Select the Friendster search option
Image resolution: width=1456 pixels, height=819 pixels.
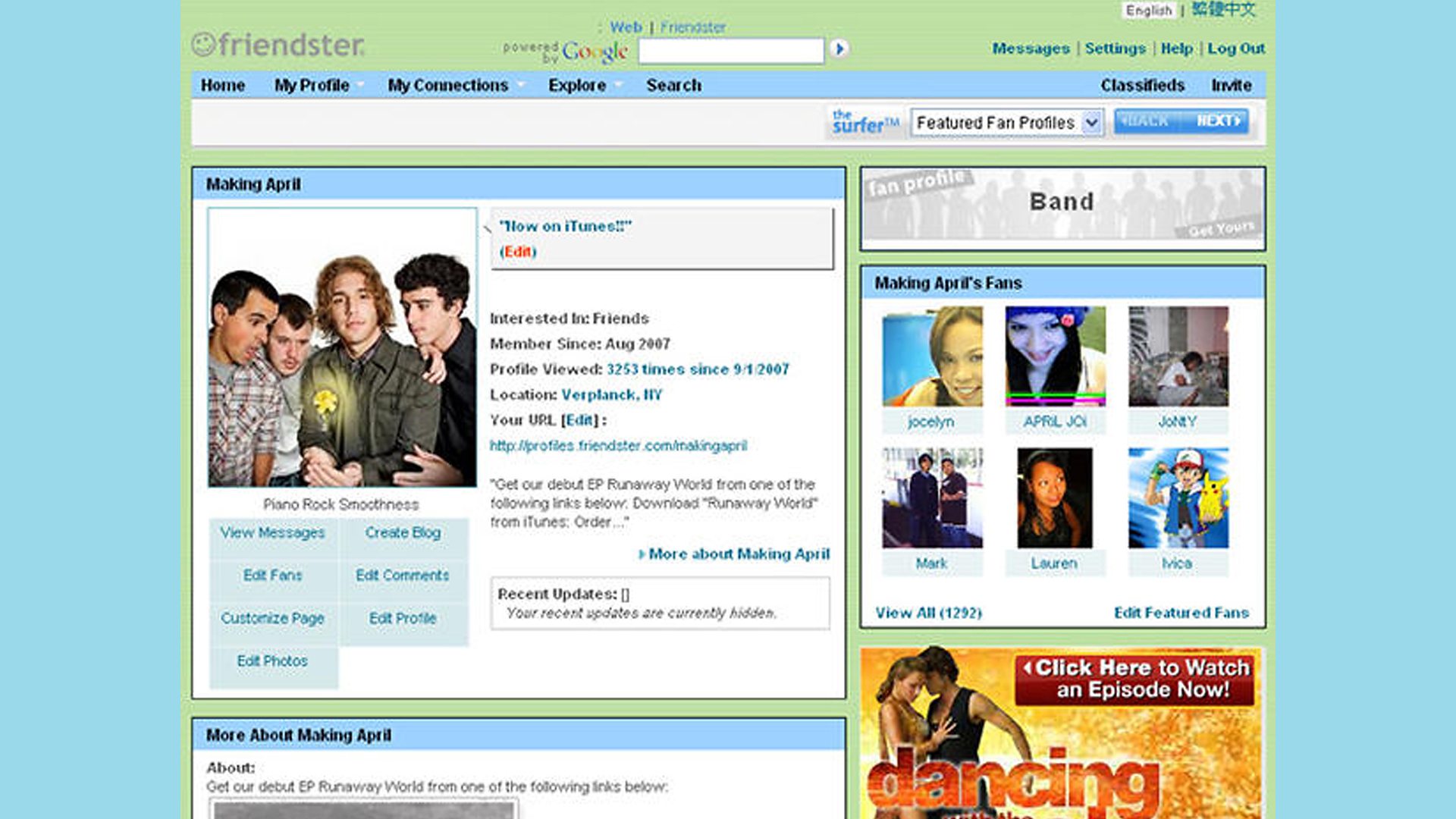pos(692,27)
